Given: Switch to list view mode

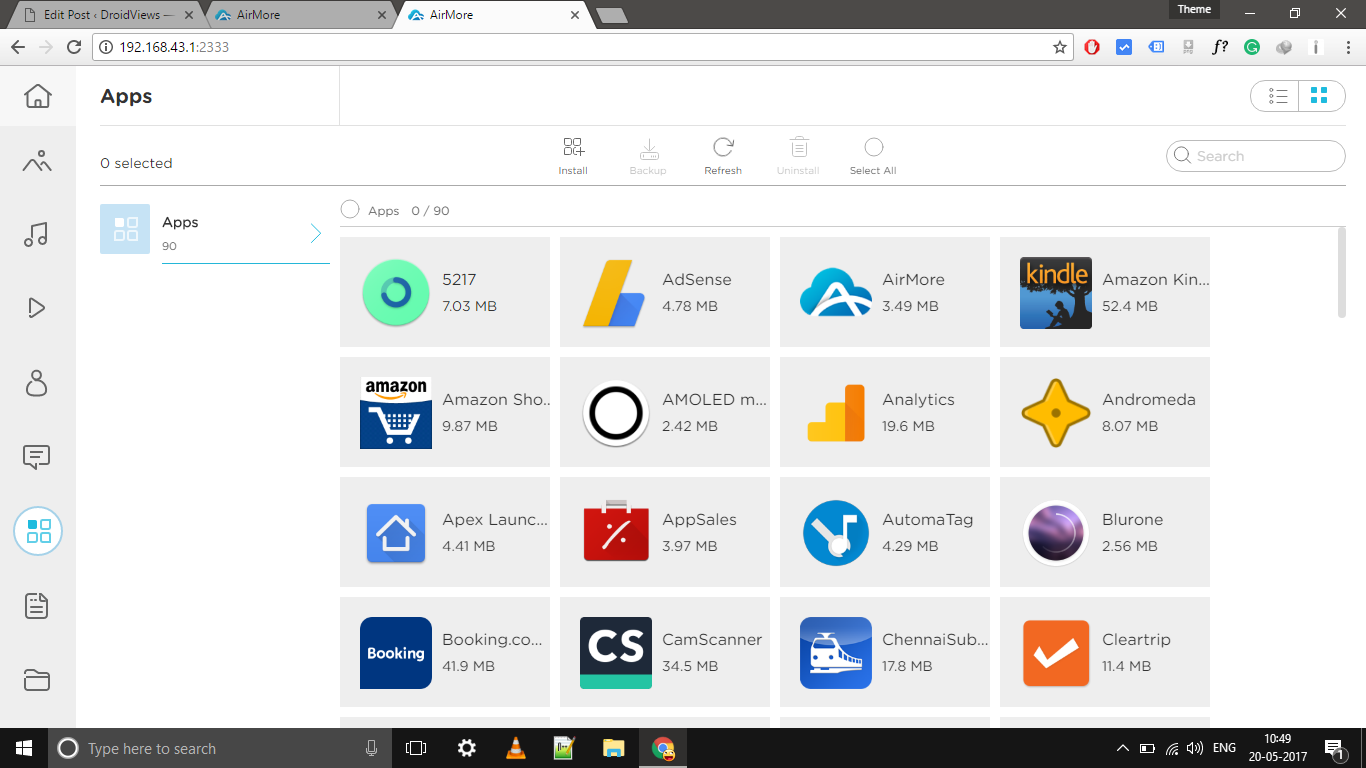Looking at the screenshot, I should [1277, 96].
